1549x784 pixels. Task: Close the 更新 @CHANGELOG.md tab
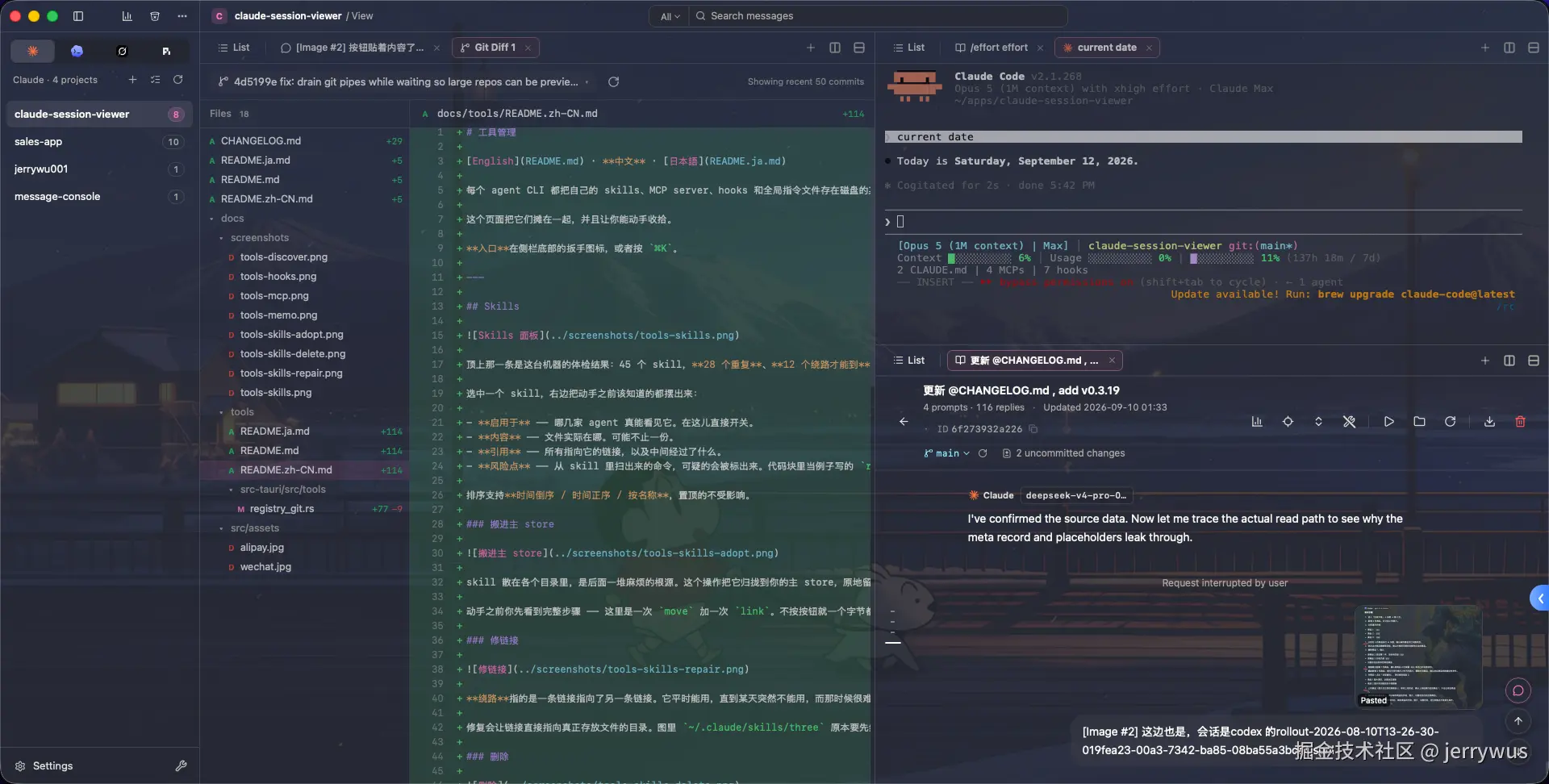(1112, 361)
